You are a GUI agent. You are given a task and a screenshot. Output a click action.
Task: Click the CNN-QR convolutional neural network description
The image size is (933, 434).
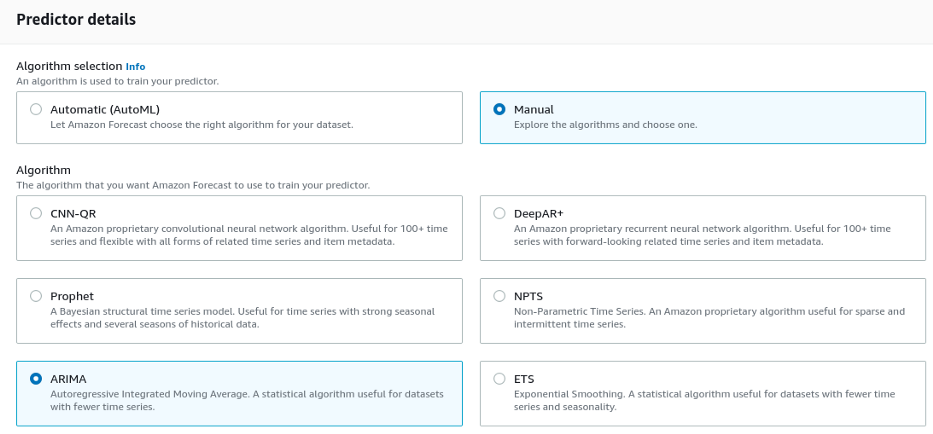[x=248, y=235]
